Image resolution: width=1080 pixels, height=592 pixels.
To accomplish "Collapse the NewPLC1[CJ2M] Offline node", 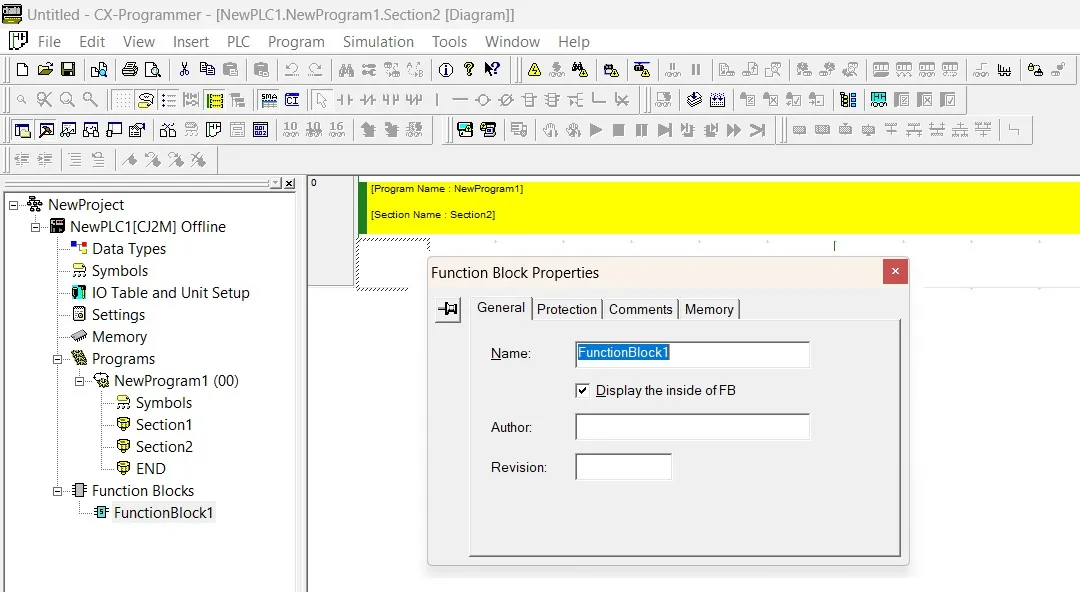I will (35, 227).
